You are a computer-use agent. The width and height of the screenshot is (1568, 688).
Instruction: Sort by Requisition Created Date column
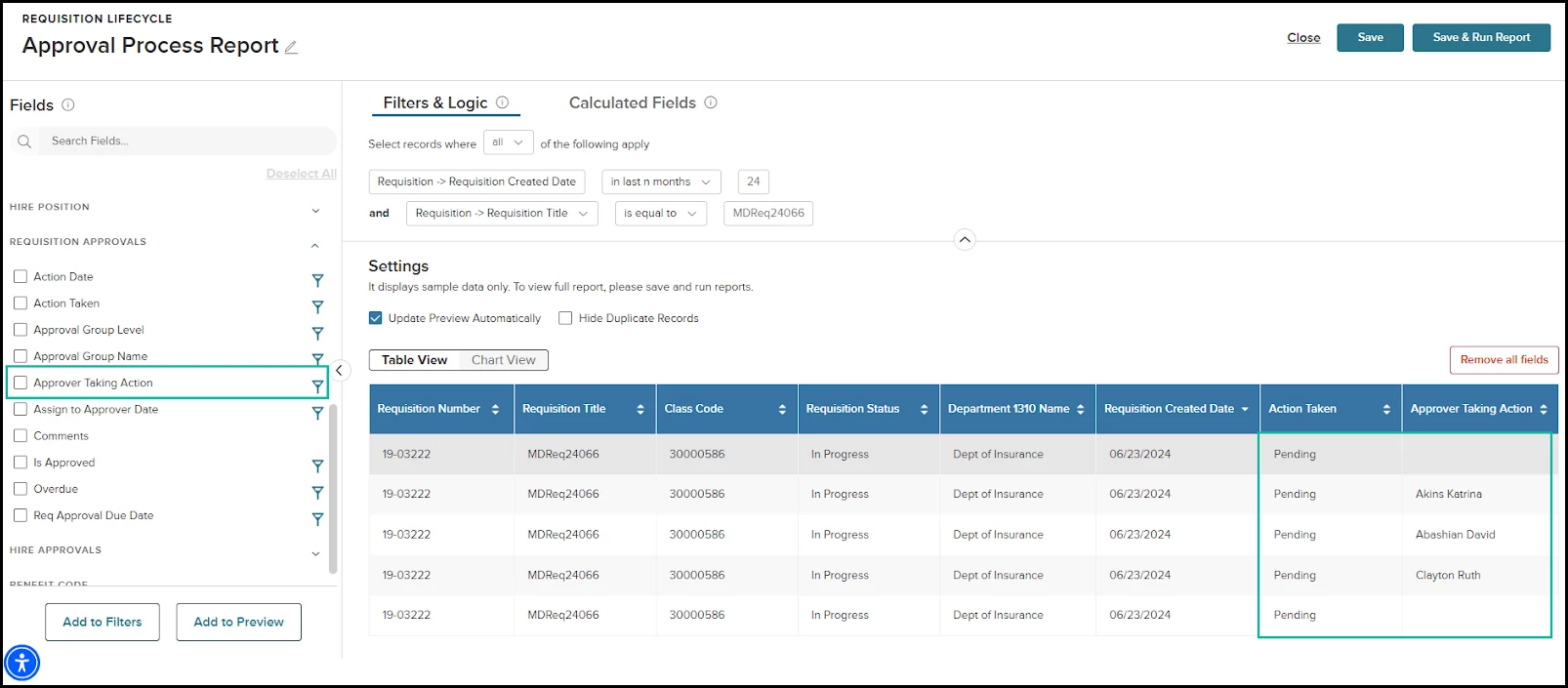1245,409
